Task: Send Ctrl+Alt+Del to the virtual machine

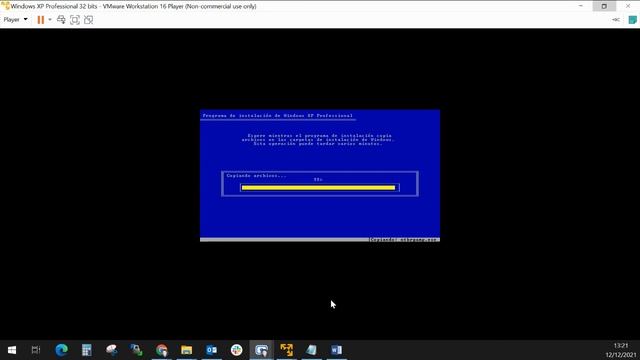Action: (61, 20)
